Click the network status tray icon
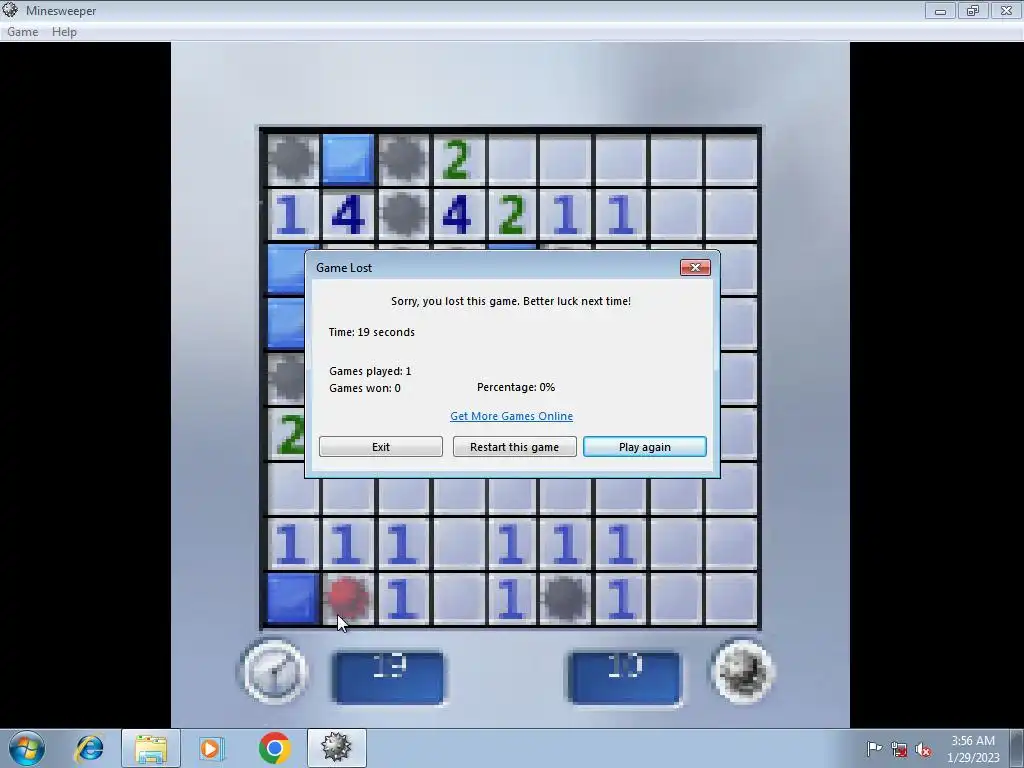 tap(899, 748)
